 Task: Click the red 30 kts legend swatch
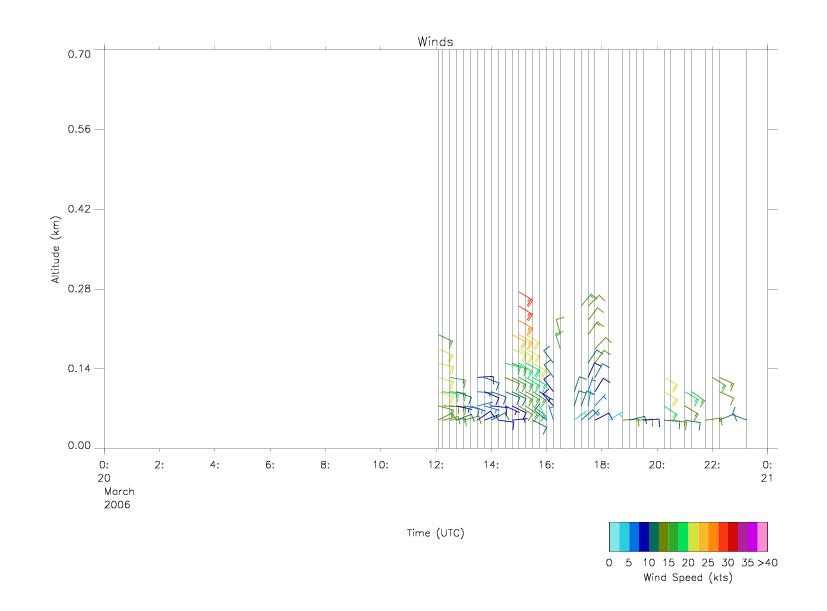click(x=733, y=537)
